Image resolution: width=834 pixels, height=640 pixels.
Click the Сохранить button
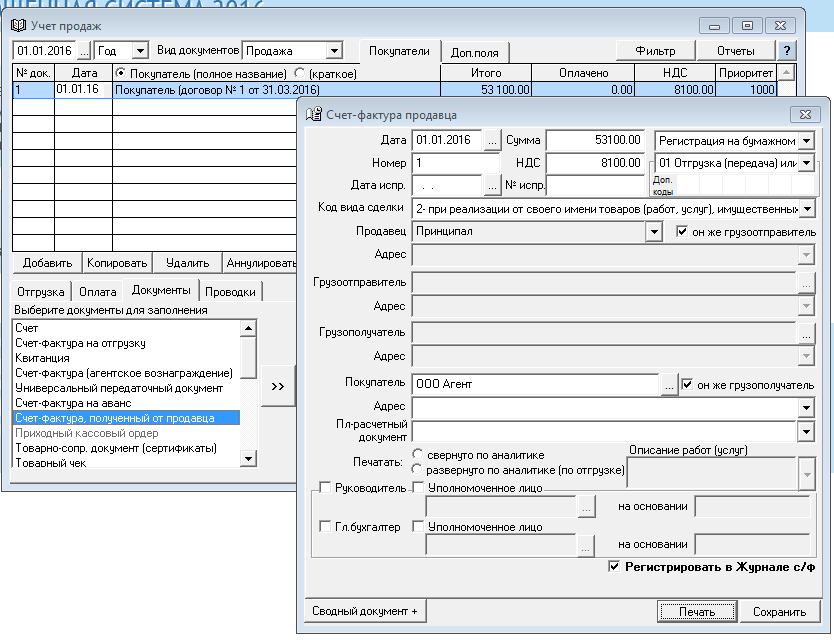point(779,612)
